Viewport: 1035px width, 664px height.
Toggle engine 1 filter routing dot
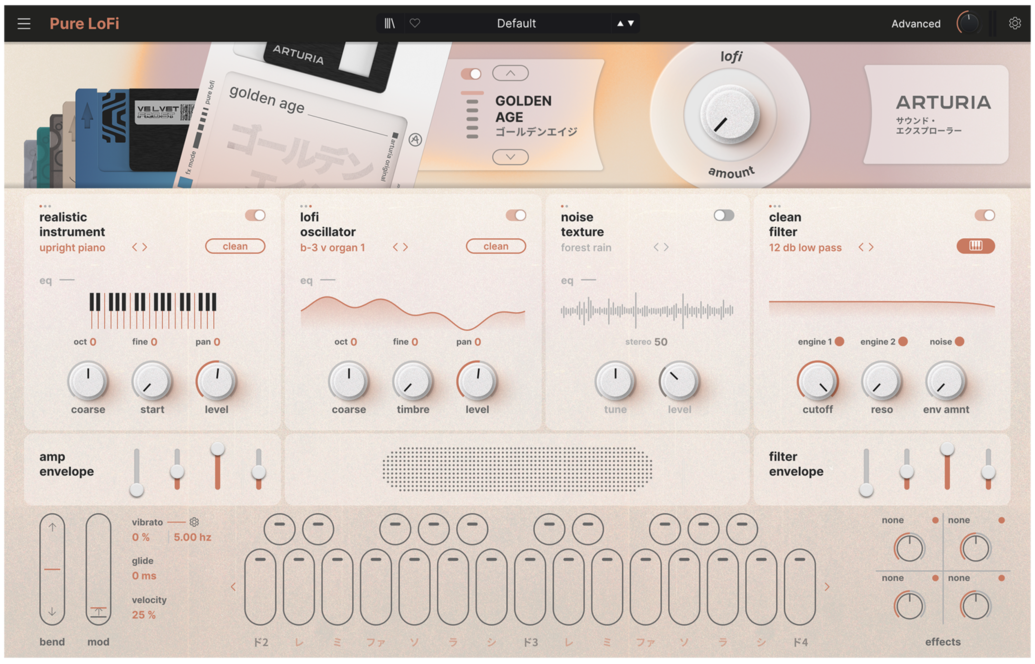click(x=839, y=341)
